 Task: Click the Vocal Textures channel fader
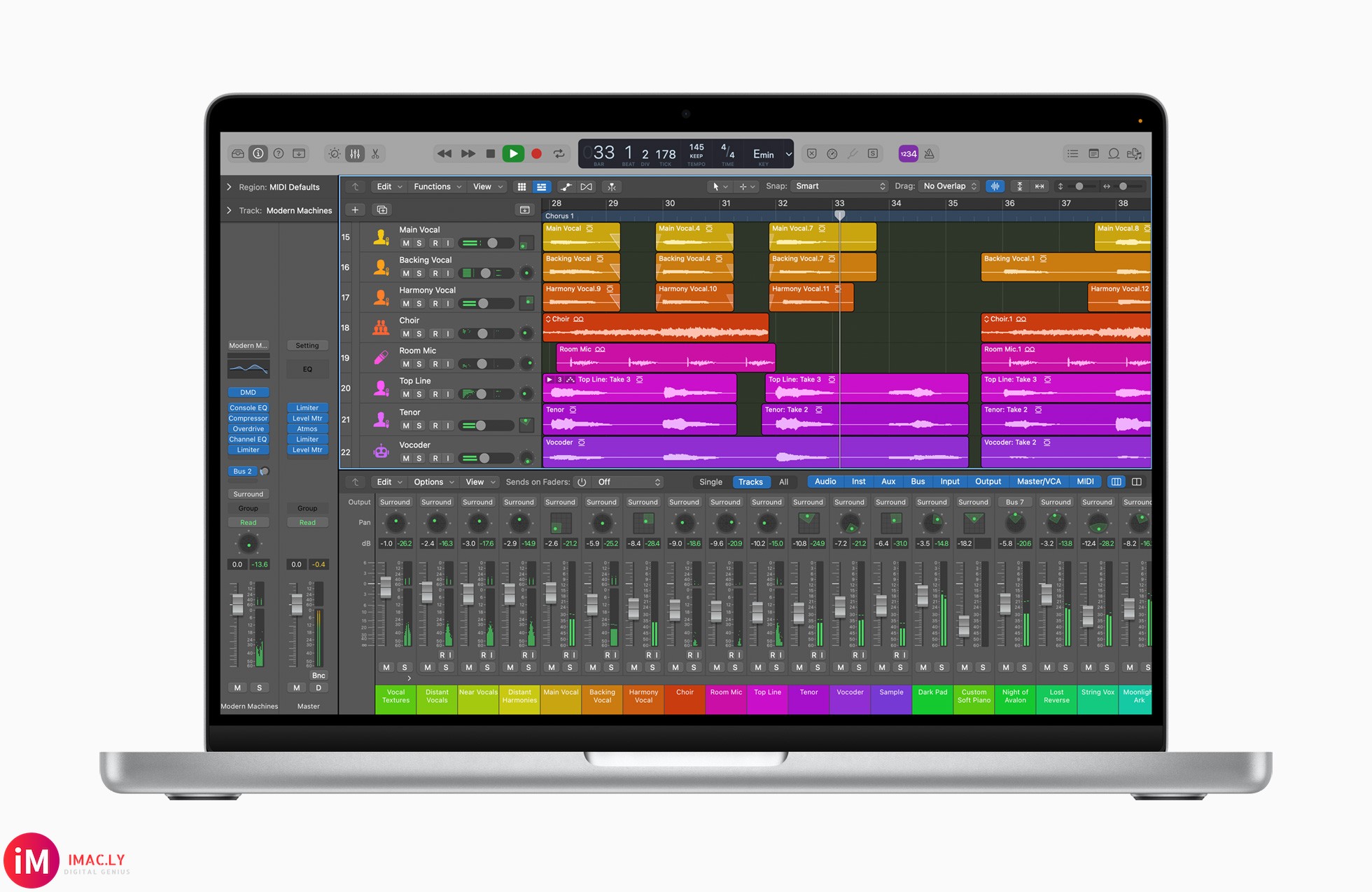coord(385,587)
